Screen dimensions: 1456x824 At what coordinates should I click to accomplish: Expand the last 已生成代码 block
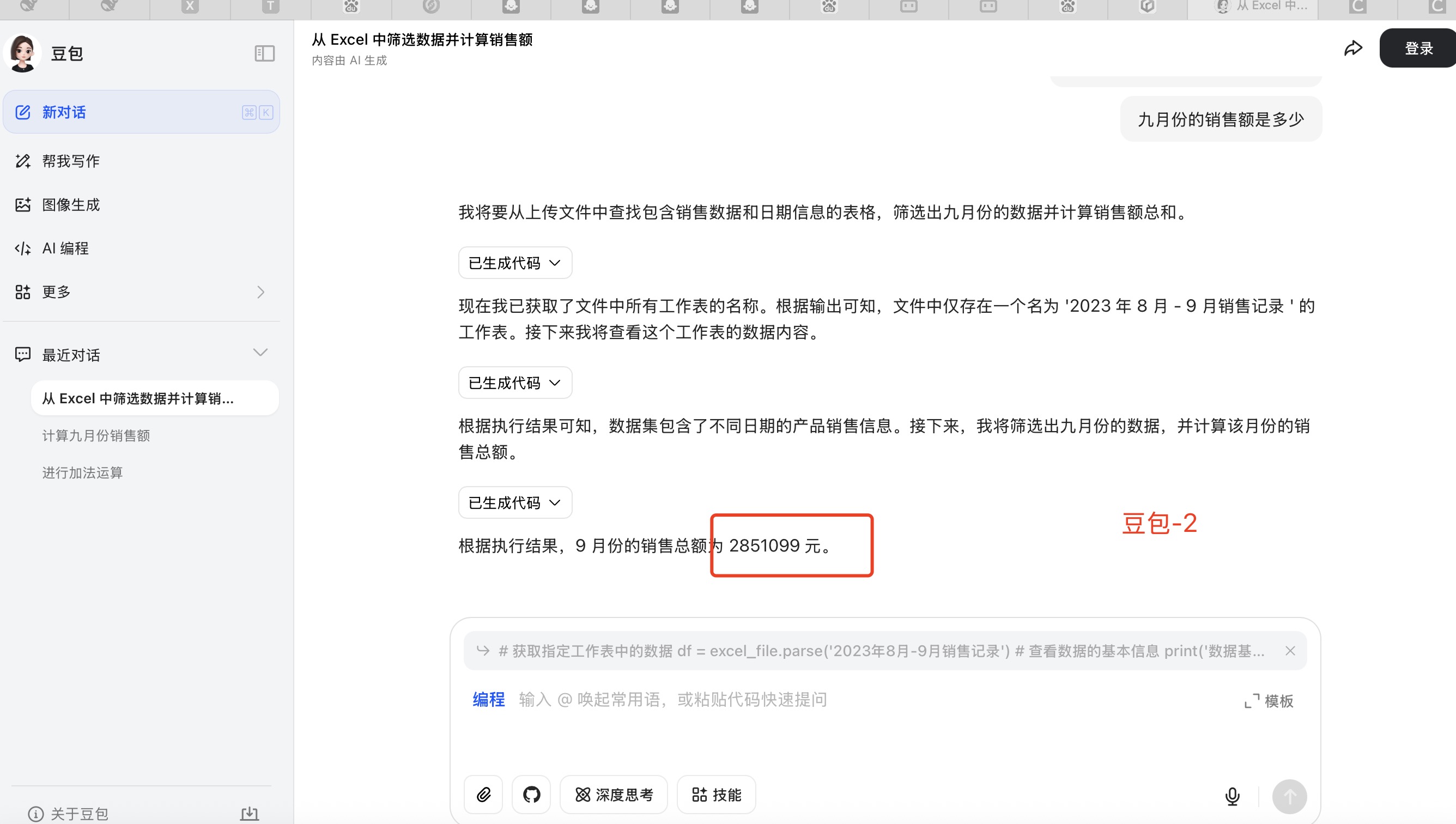515,502
